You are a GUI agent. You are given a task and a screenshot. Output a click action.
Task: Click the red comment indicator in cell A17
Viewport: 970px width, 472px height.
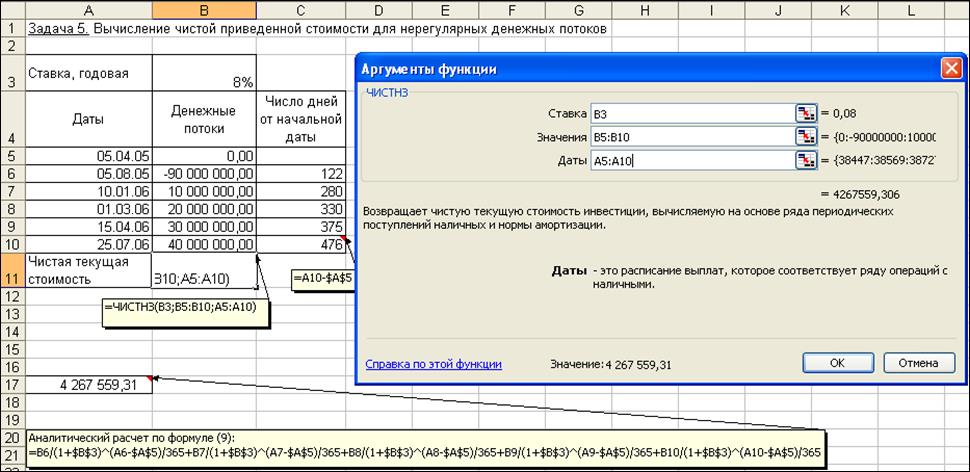click(x=149, y=378)
